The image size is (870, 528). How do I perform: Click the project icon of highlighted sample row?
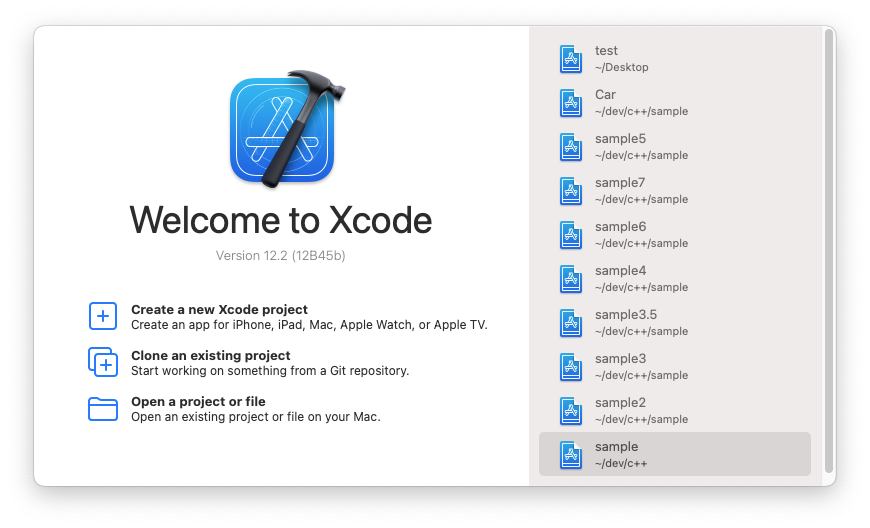click(x=571, y=455)
